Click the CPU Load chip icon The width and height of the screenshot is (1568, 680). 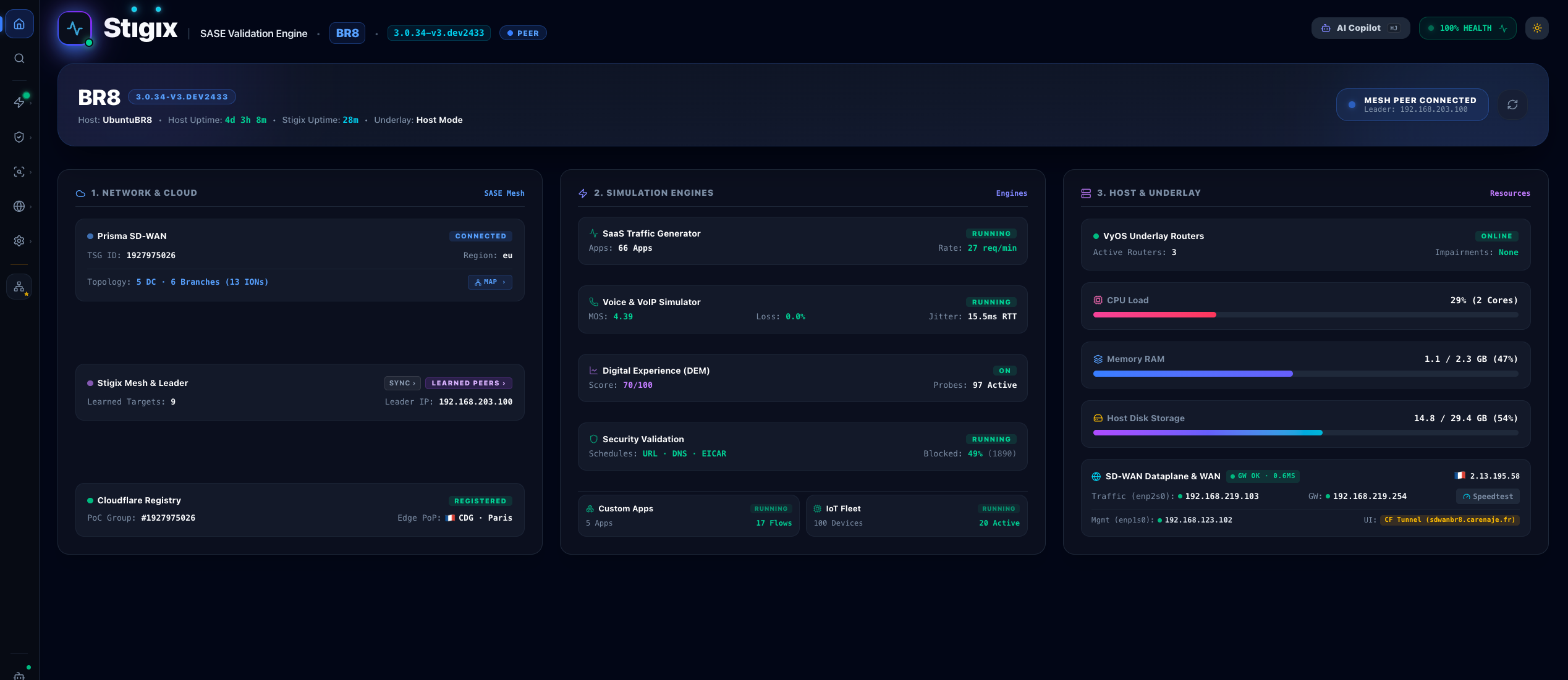coord(1098,300)
